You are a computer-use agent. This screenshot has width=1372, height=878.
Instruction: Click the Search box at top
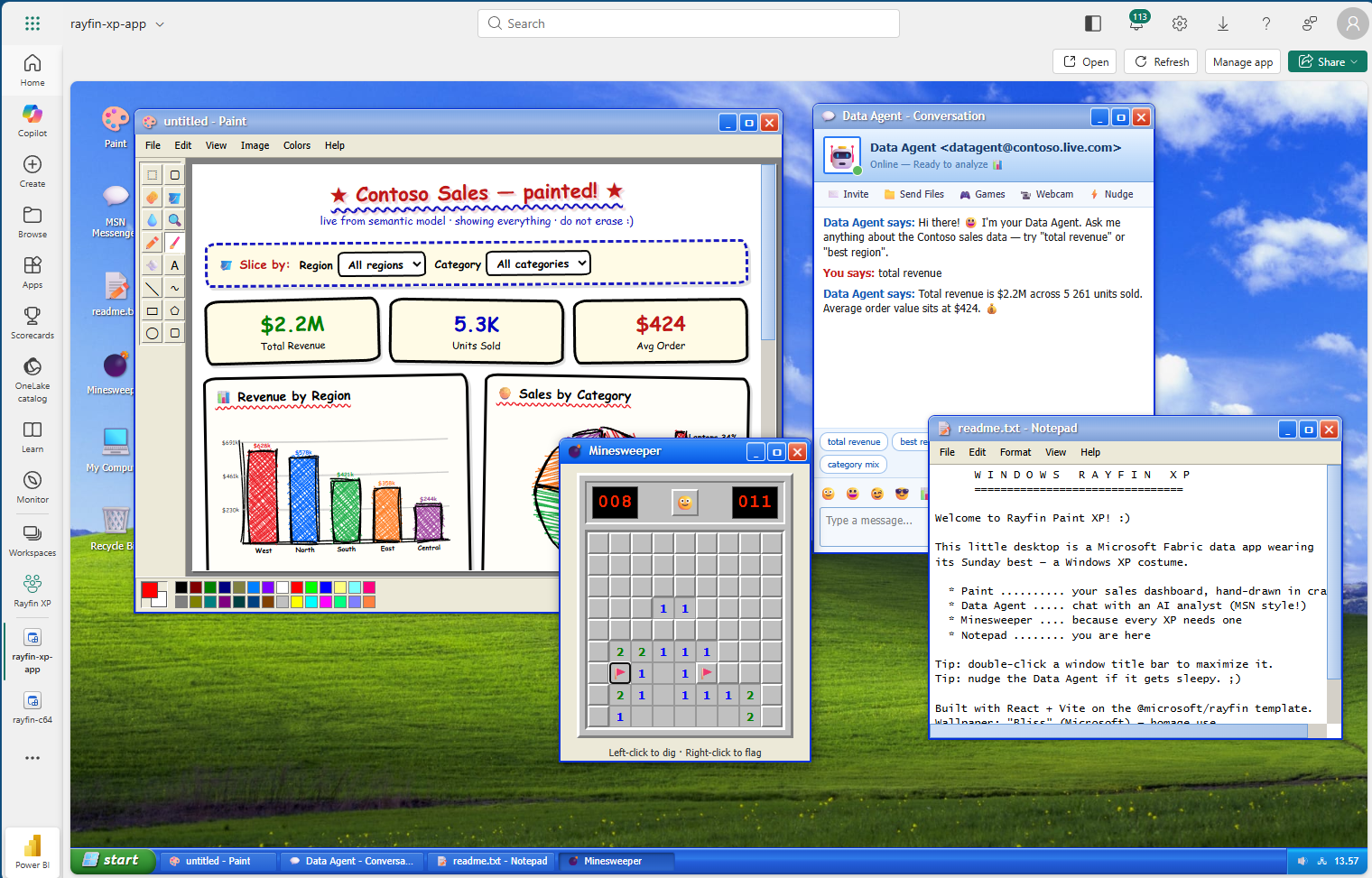688,23
